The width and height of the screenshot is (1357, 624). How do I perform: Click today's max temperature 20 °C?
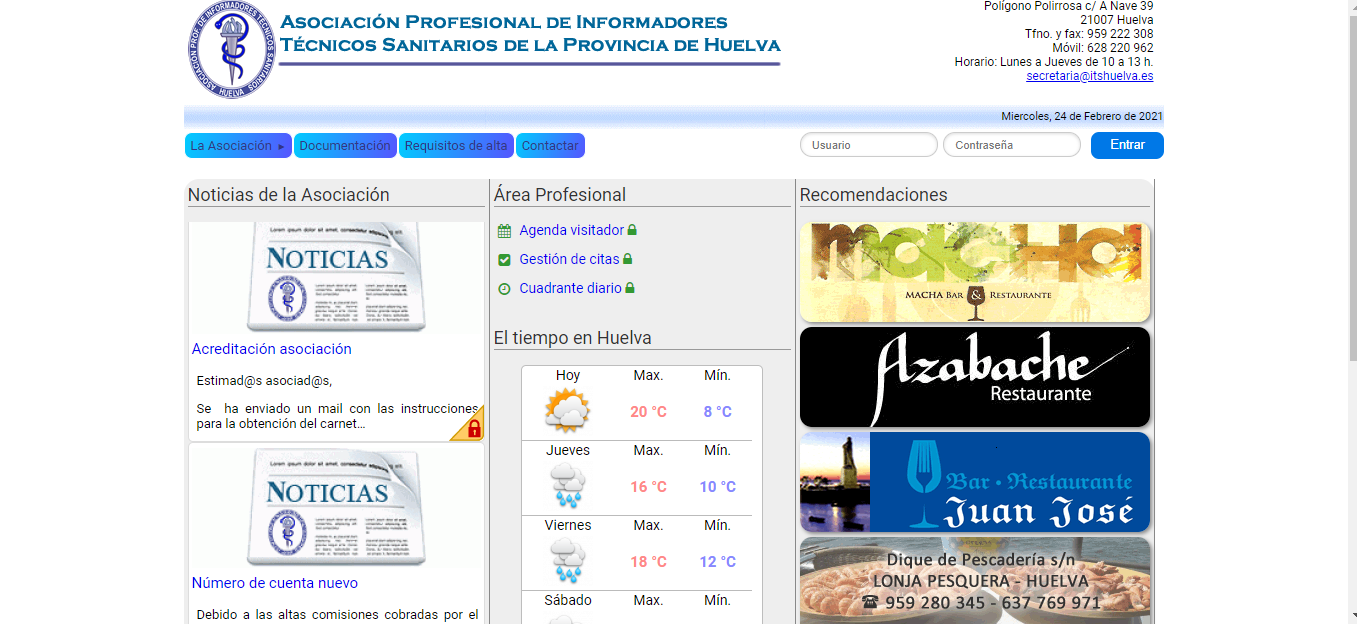[648, 412]
